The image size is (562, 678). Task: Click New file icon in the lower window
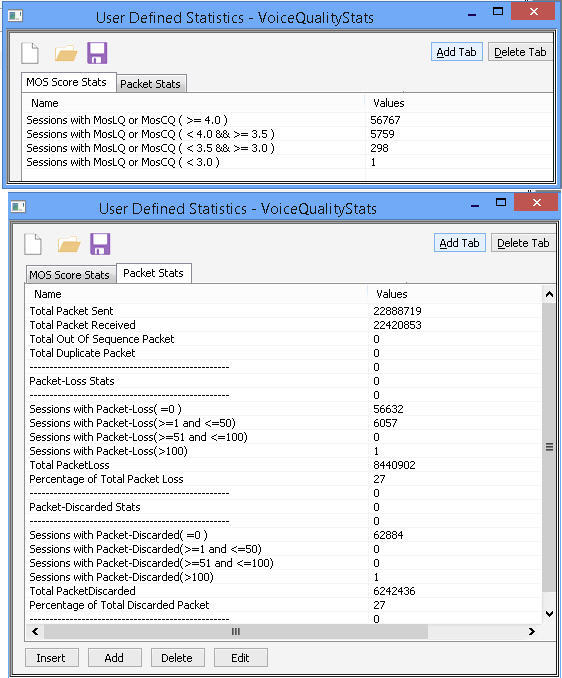pyautogui.click(x=33, y=244)
